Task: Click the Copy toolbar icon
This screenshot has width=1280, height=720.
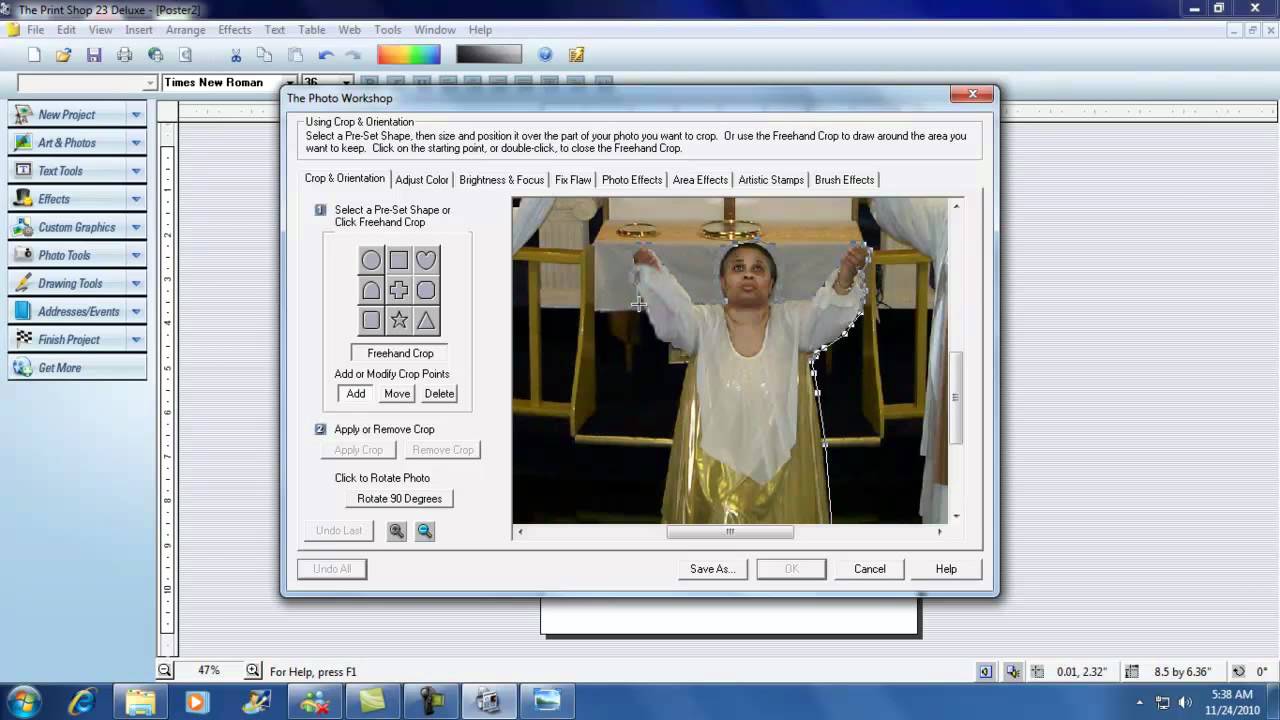Action: click(264, 55)
